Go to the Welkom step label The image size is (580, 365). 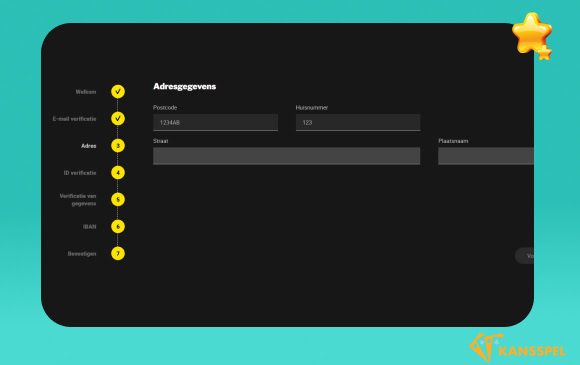(86, 92)
